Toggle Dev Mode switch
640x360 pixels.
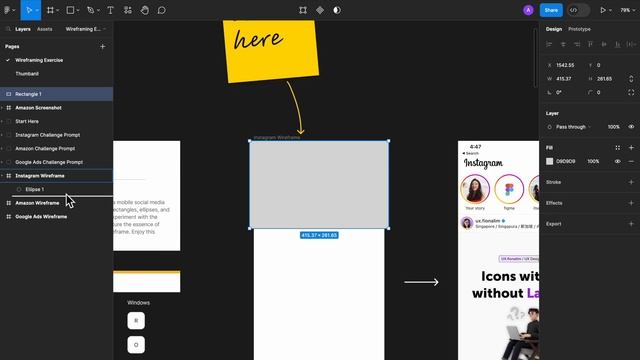tap(578, 10)
